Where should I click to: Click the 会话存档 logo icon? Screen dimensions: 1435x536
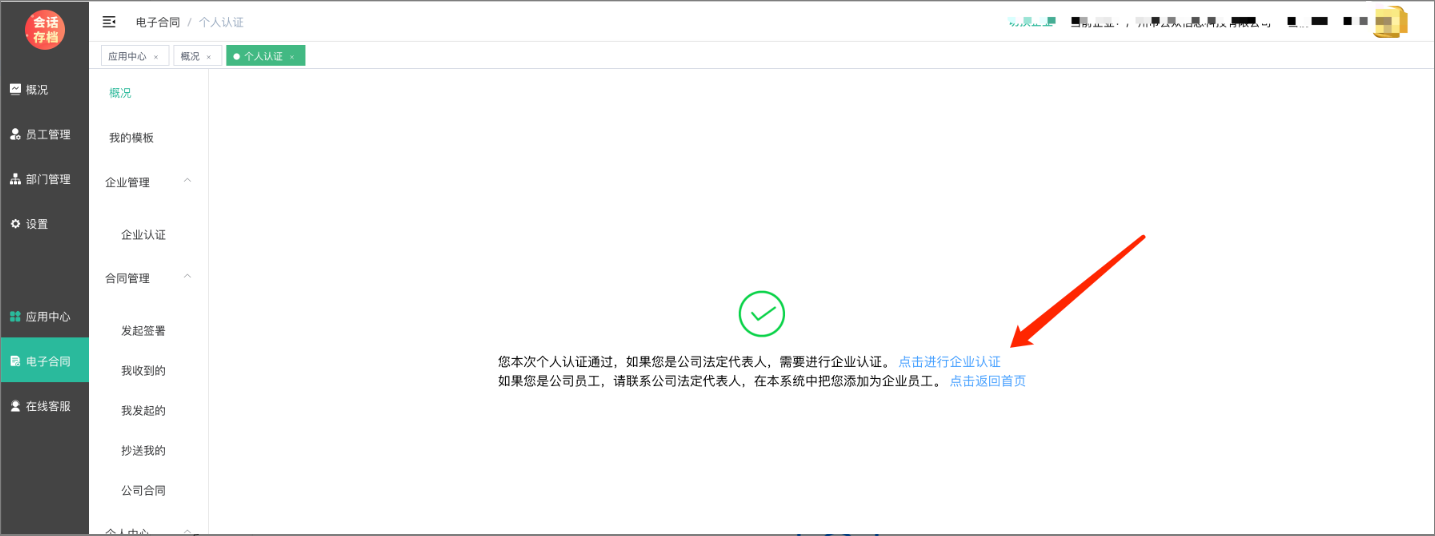coord(45,29)
